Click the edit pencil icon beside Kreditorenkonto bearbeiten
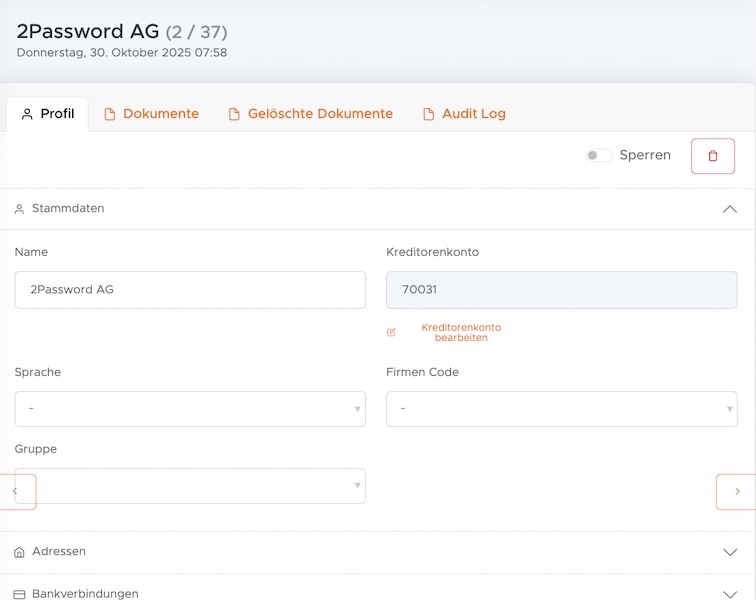The image size is (756, 600). point(391,332)
